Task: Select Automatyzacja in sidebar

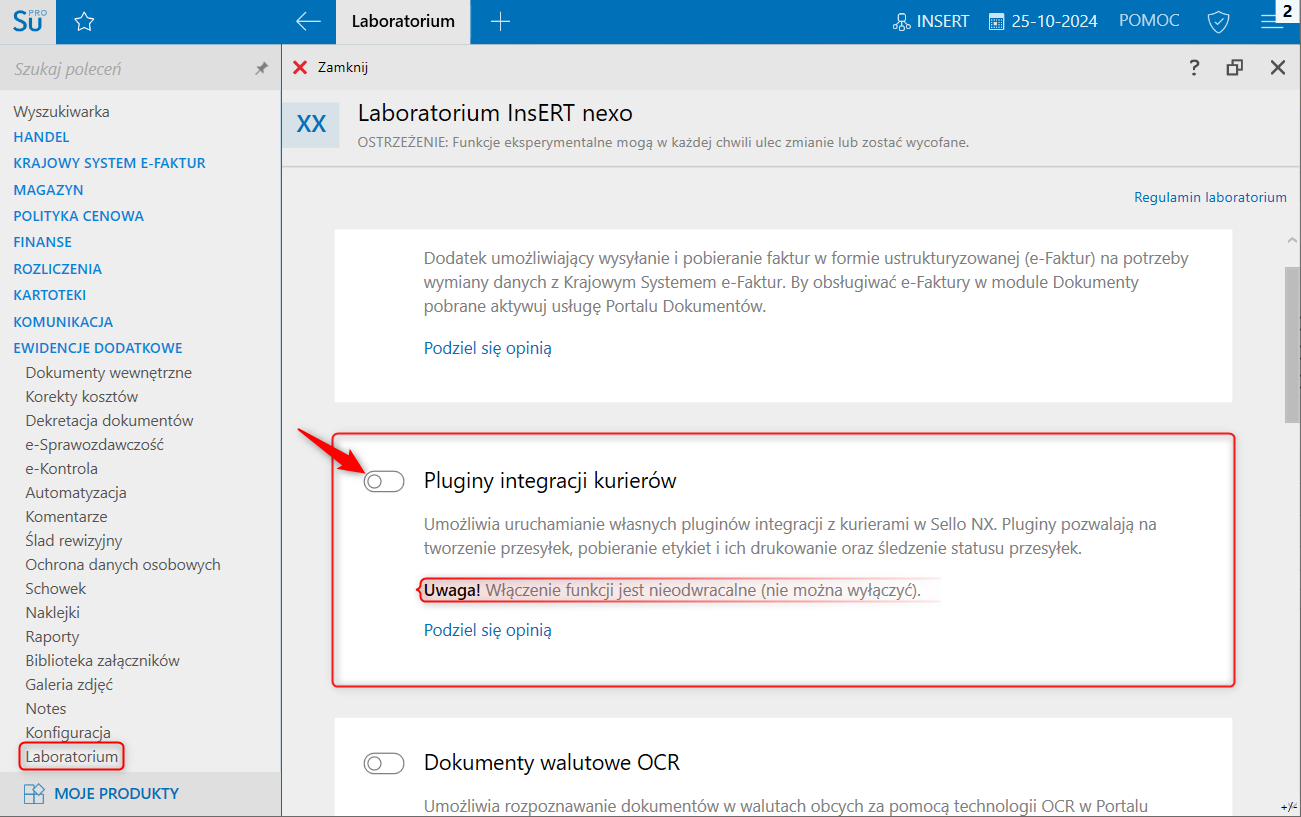Action: pos(76,493)
